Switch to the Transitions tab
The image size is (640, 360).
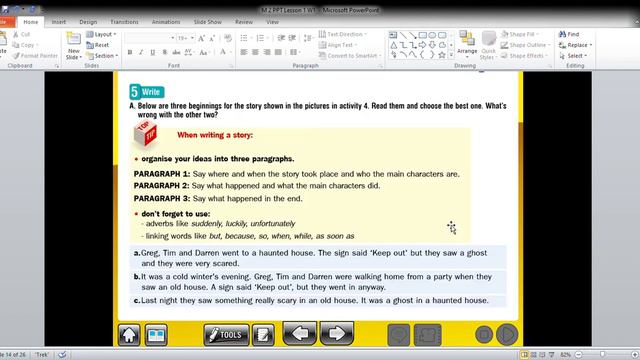[x=124, y=22]
